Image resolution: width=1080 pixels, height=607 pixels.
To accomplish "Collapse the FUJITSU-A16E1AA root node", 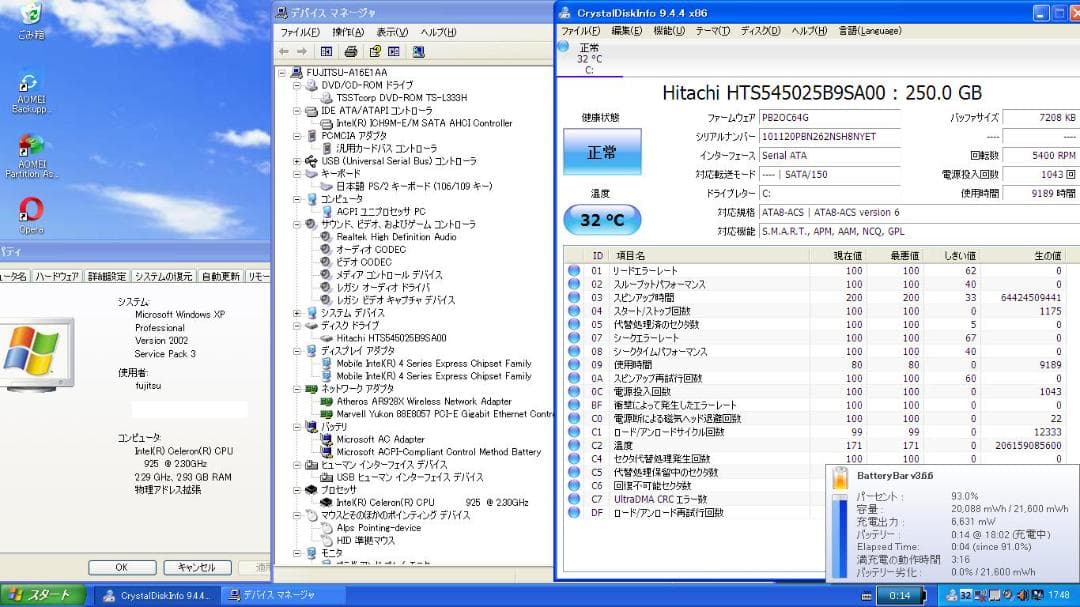I will tap(283, 73).
